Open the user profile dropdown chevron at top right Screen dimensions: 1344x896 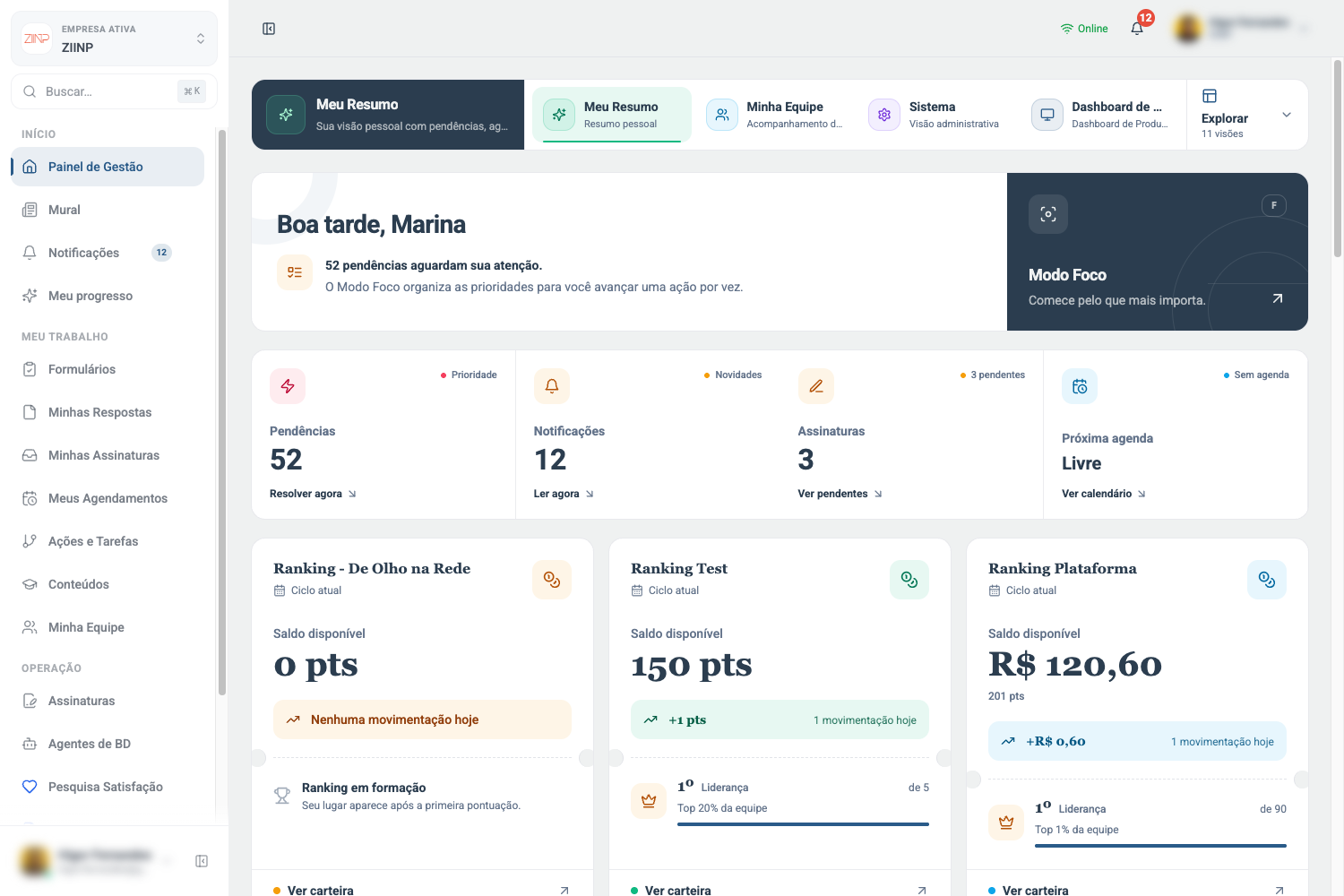click(x=1304, y=29)
